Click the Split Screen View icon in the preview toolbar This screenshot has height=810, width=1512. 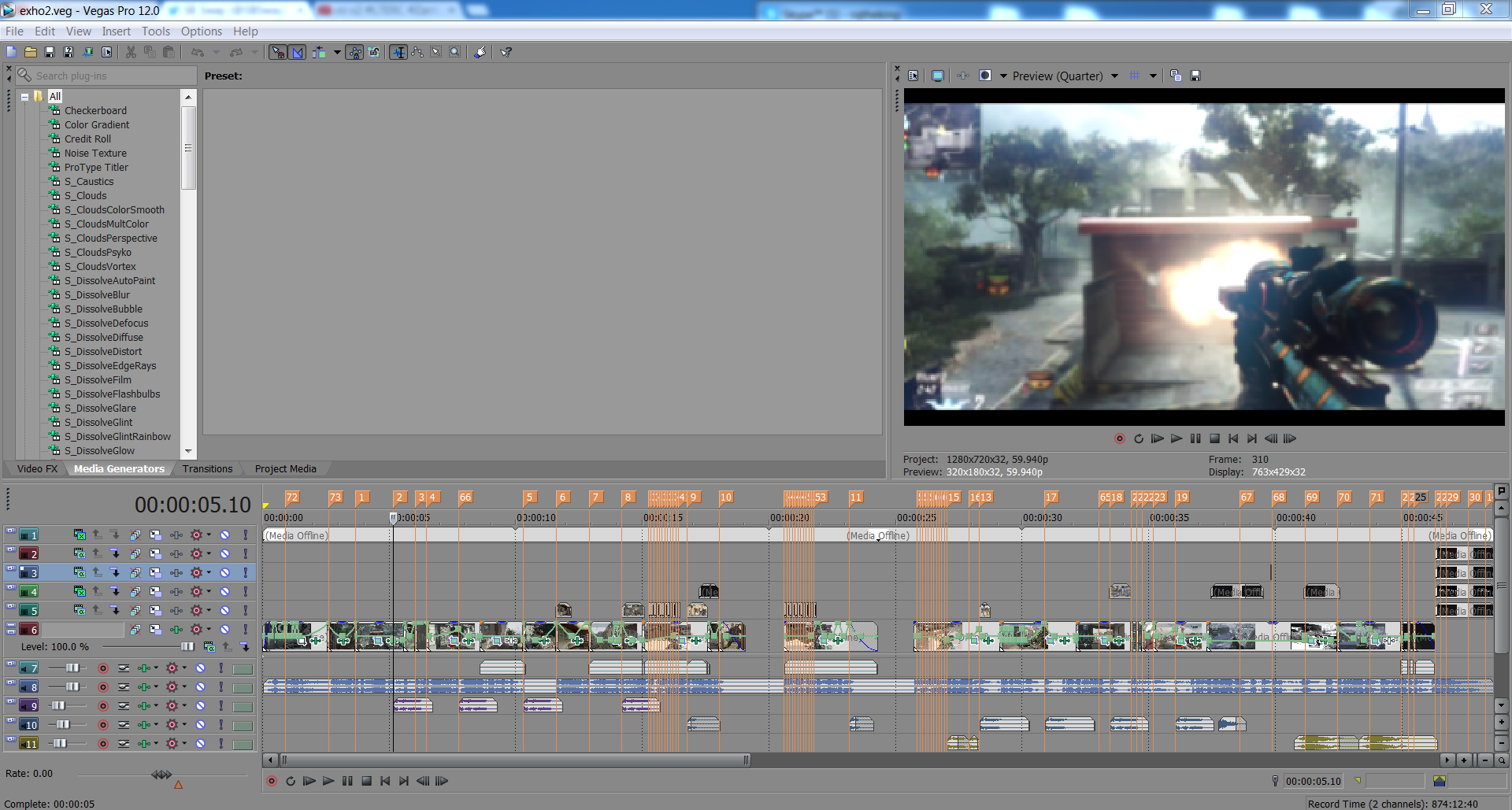pyautogui.click(x=985, y=76)
